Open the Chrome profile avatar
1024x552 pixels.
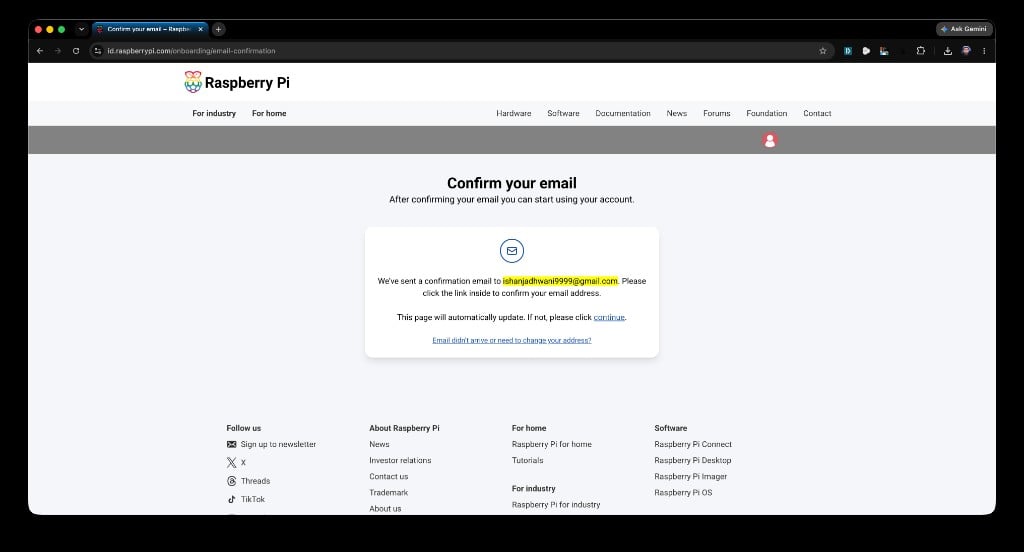[x=966, y=51]
